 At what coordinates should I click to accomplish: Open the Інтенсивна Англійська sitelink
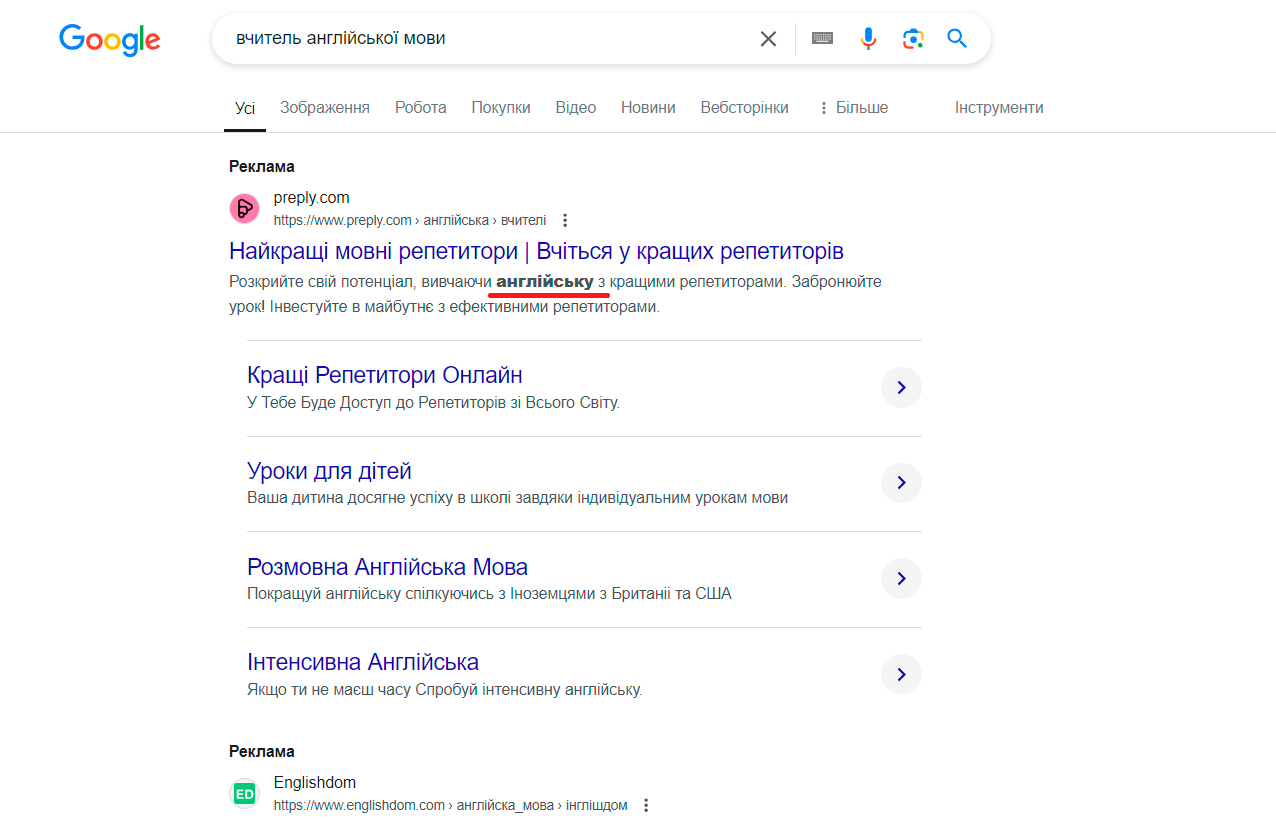click(363, 662)
